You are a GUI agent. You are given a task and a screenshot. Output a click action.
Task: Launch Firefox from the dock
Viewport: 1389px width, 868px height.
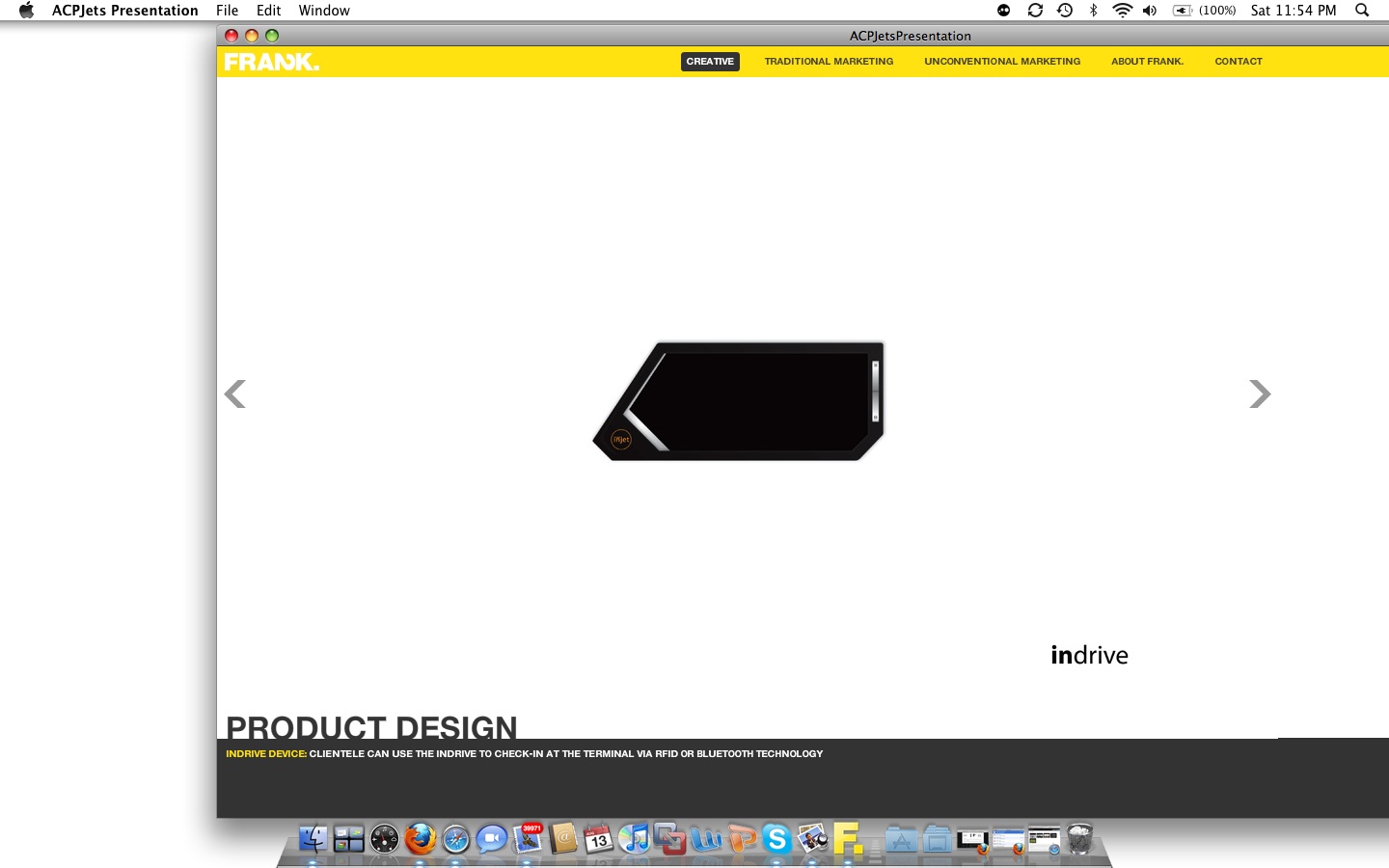[x=420, y=839]
